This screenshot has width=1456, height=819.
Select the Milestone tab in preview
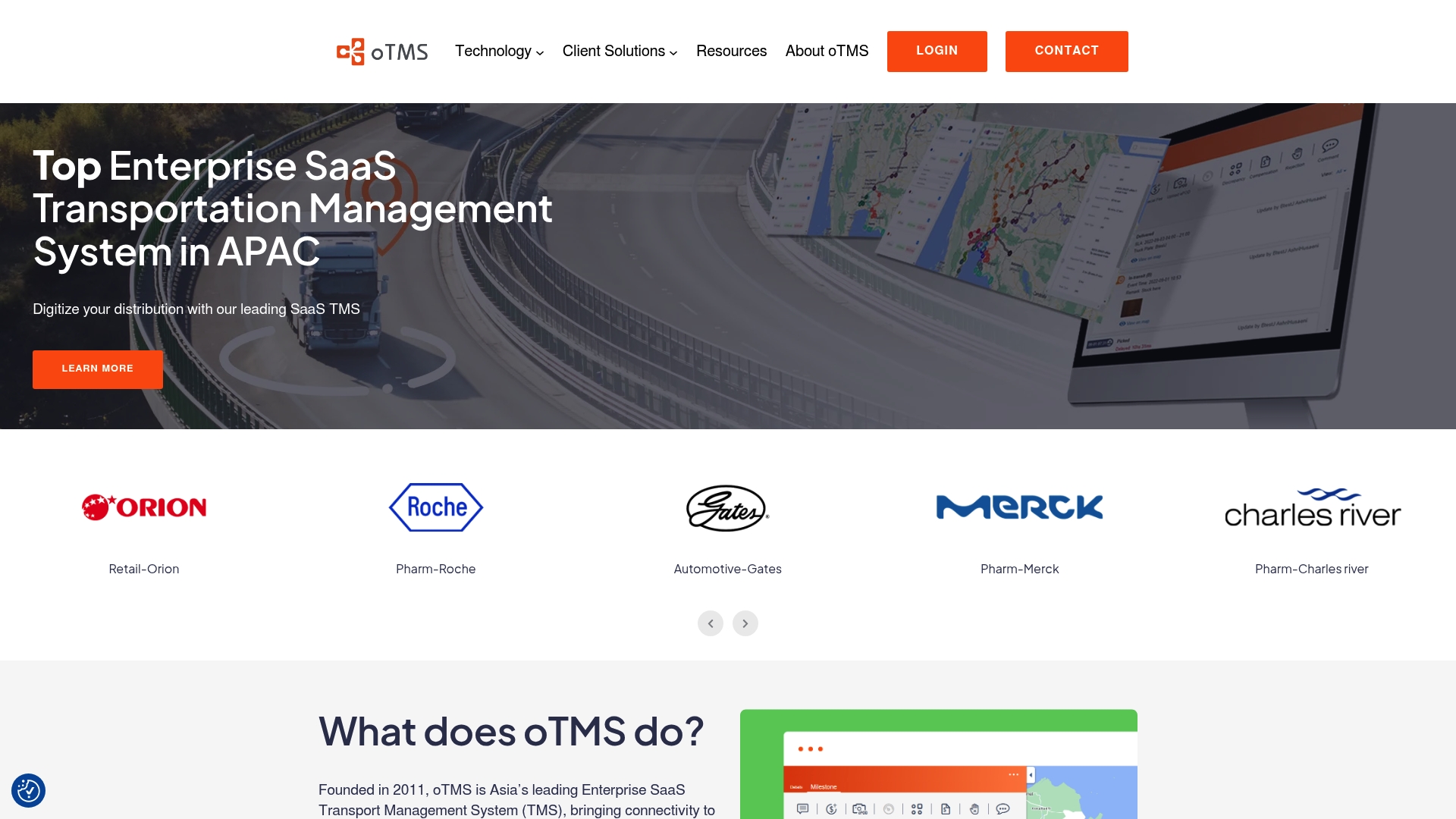pyautogui.click(x=824, y=787)
